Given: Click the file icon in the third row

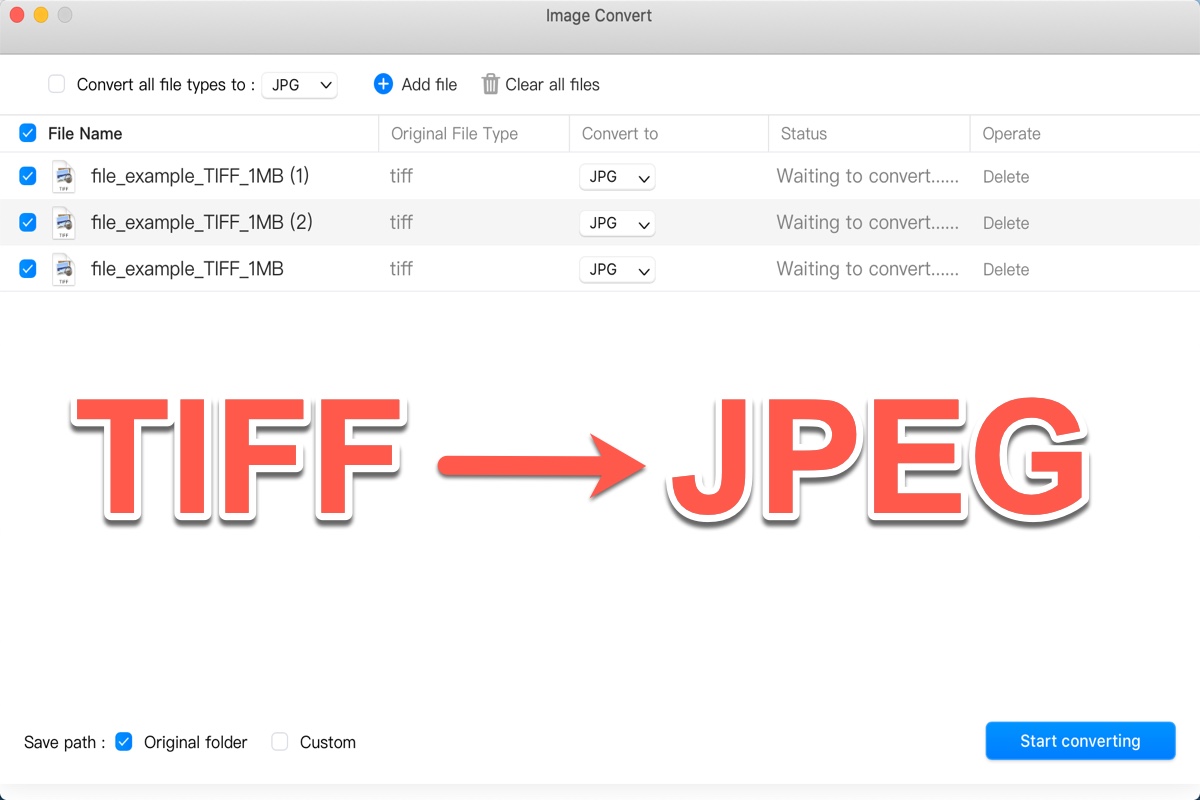Looking at the screenshot, I should pyautogui.click(x=64, y=269).
